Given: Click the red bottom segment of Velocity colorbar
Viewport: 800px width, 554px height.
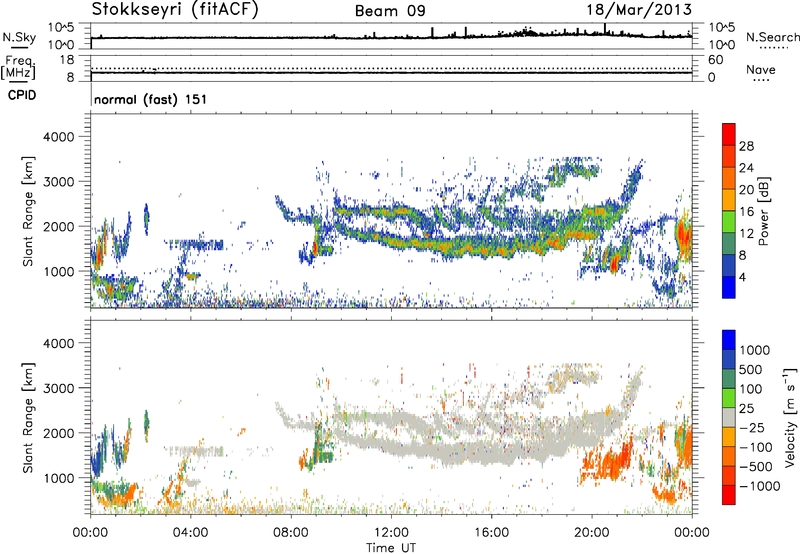Looking at the screenshot, I should point(729,495).
